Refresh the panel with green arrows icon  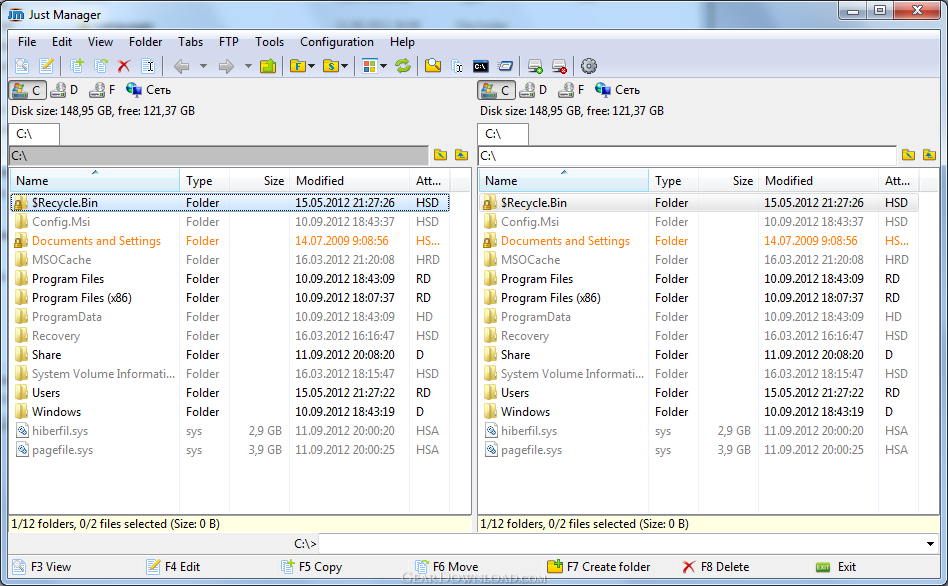click(x=403, y=66)
